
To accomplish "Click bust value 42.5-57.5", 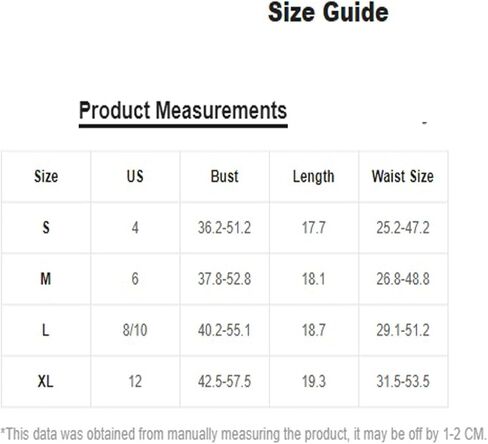I will tap(224, 382).
